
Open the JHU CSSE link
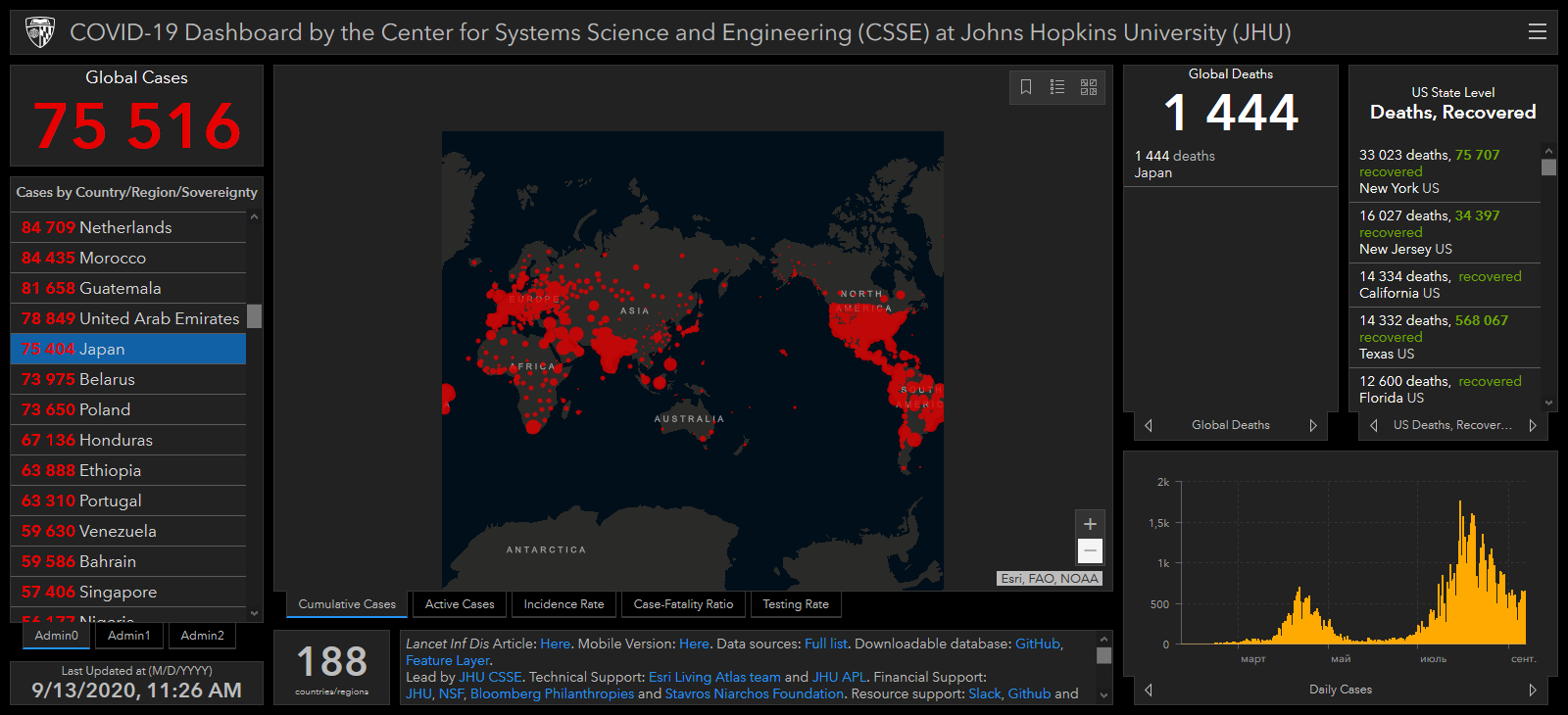[x=490, y=677]
